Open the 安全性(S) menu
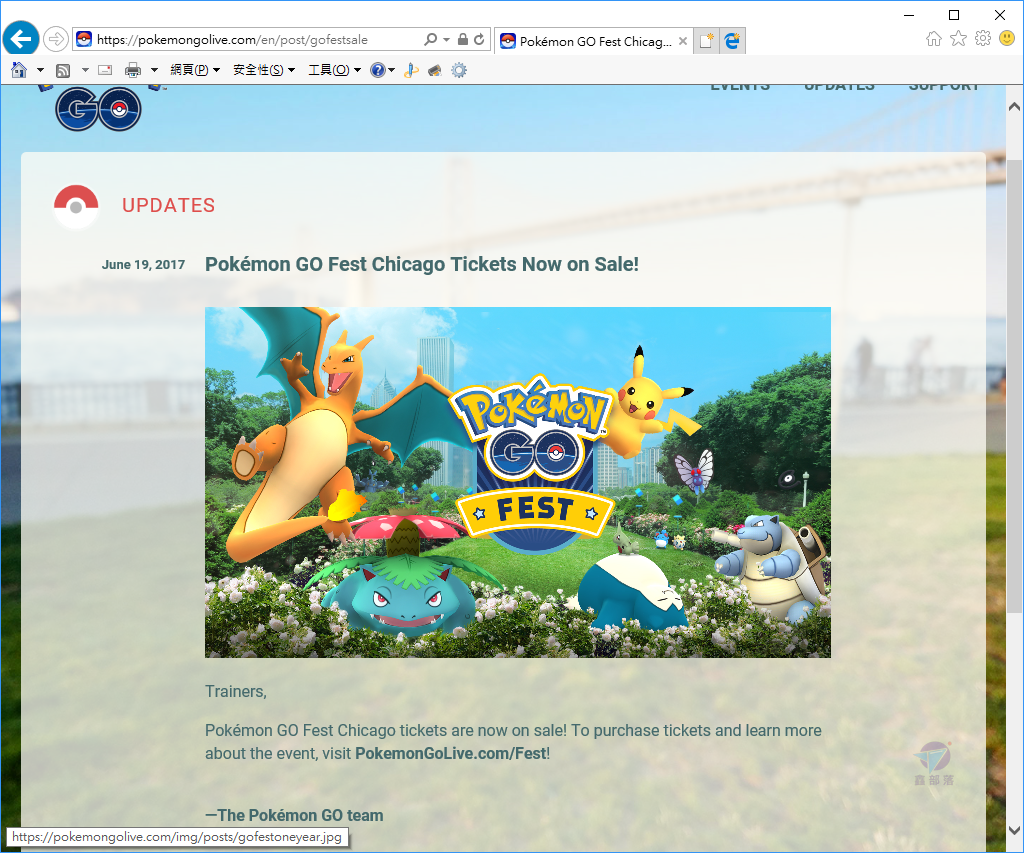The image size is (1024, 853). tap(264, 70)
